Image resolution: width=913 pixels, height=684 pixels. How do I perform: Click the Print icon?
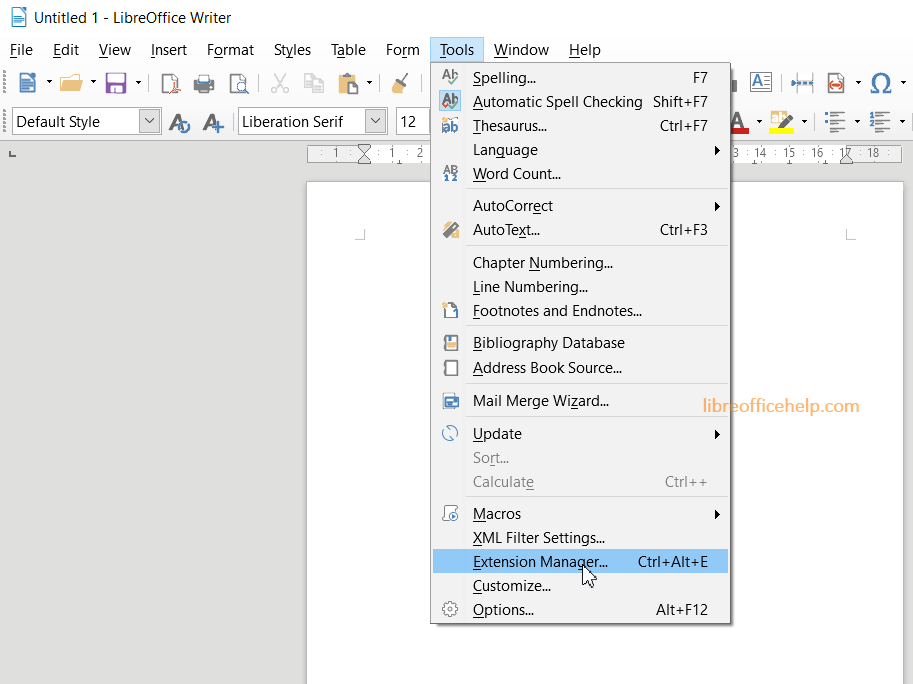click(x=204, y=83)
